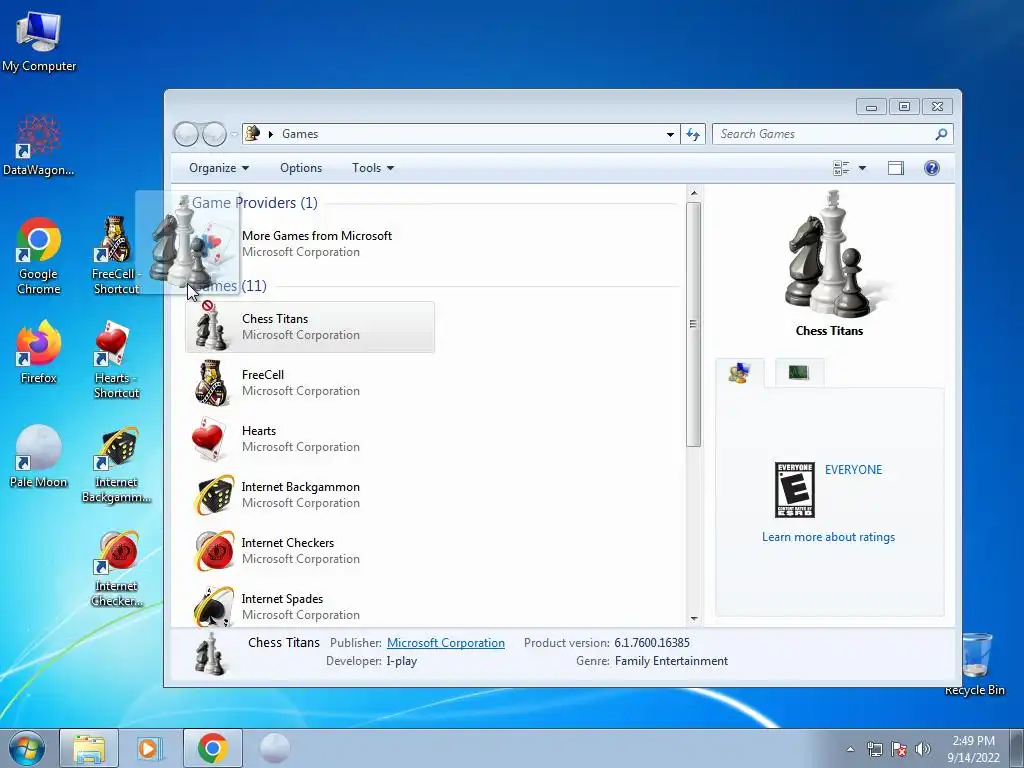This screenshot has height=768, width=1024.
Task: Open Pale Moon desktop shortcut
Action: click(39, 456)
